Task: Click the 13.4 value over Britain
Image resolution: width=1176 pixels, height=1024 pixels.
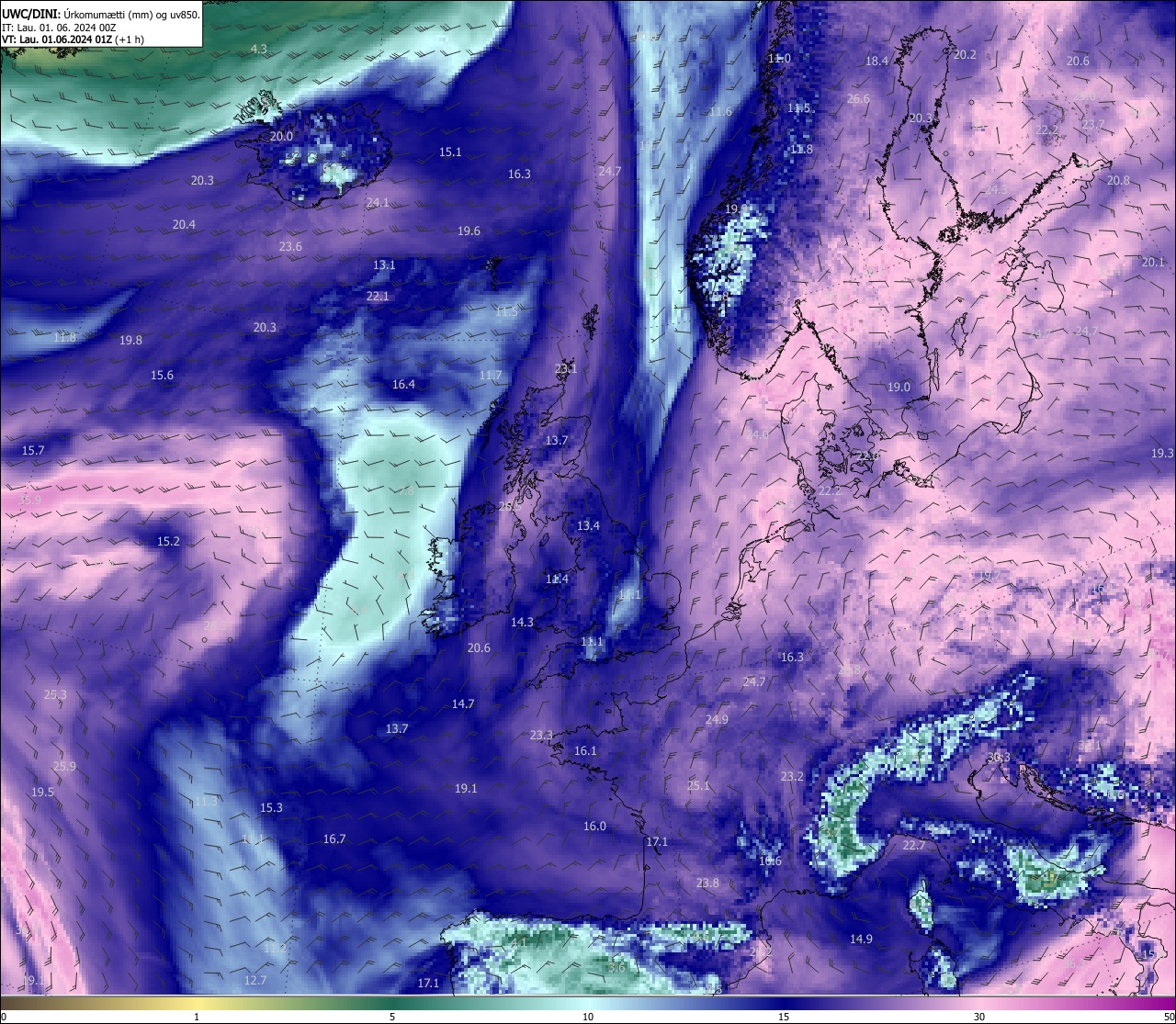Action: (x=588, y=525)
